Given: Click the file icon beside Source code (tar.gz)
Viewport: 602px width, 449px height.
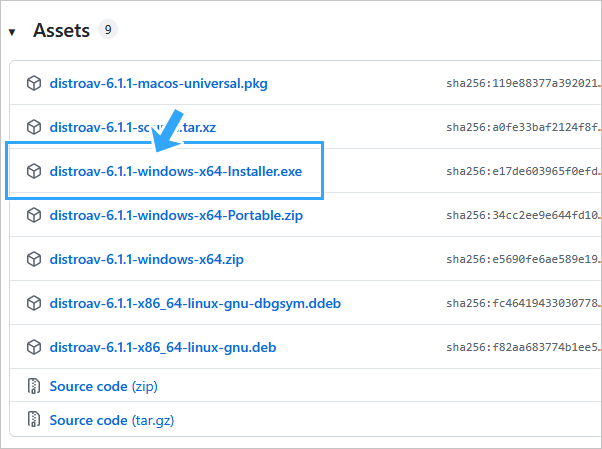Looking at the screenshot, I should click(34, 421).
